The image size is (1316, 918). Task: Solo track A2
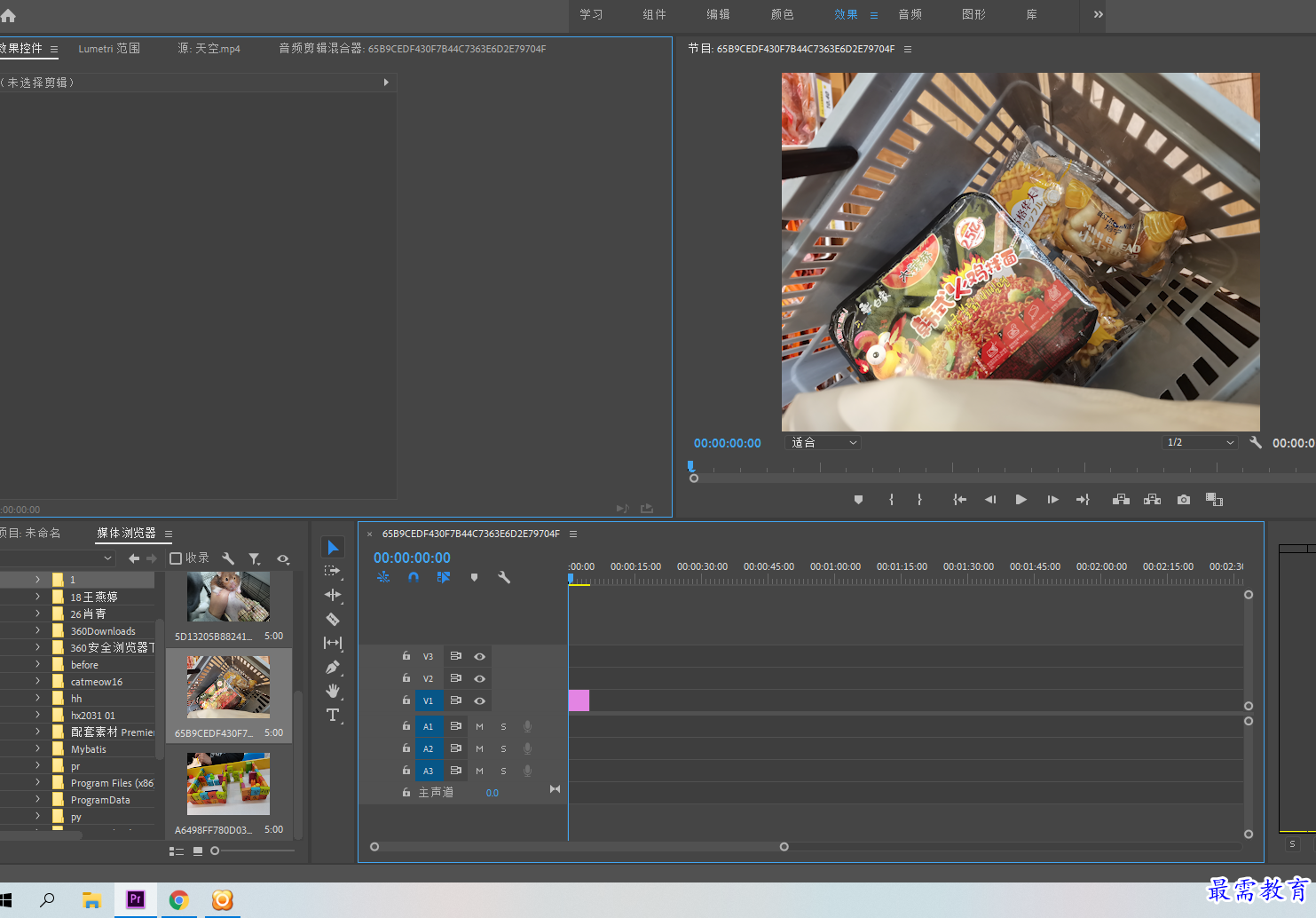(x=503, y=748)
